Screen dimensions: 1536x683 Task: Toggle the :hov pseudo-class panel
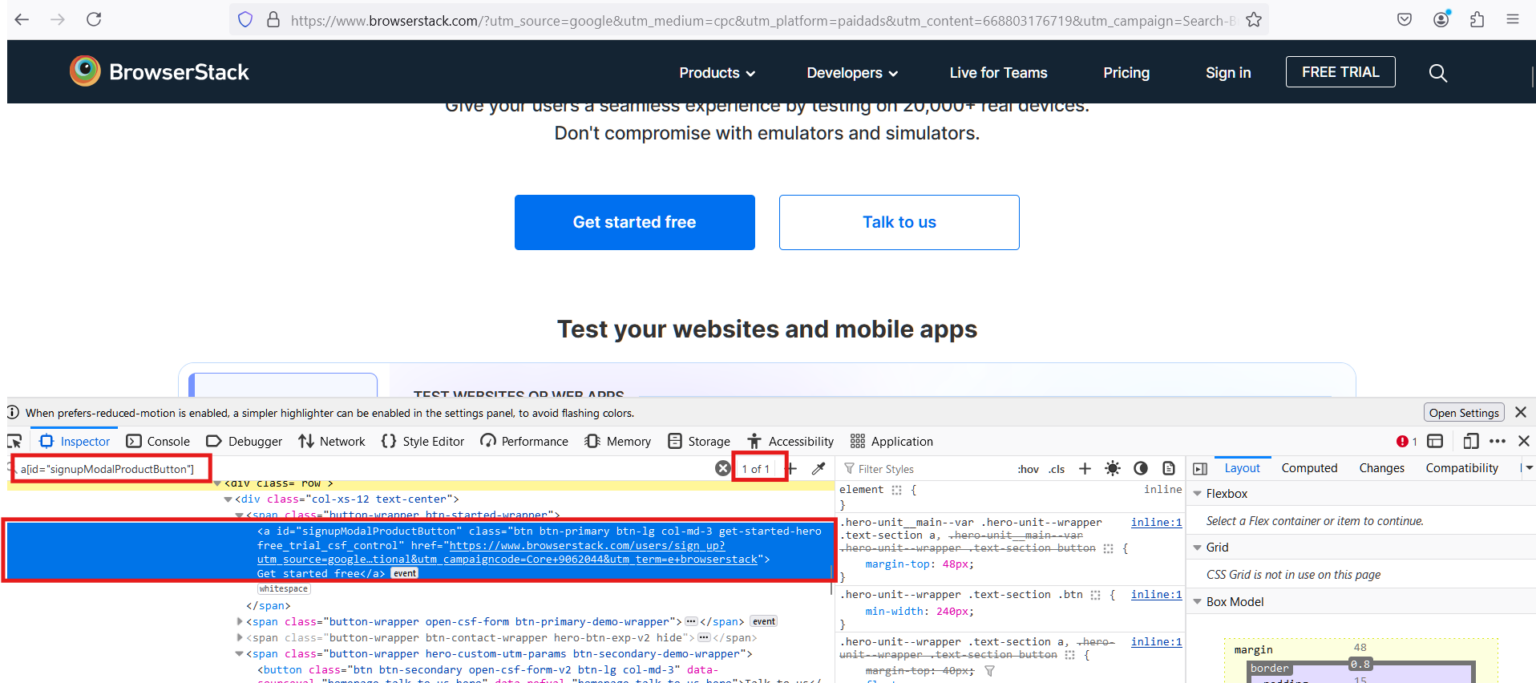pos(1028,469)
